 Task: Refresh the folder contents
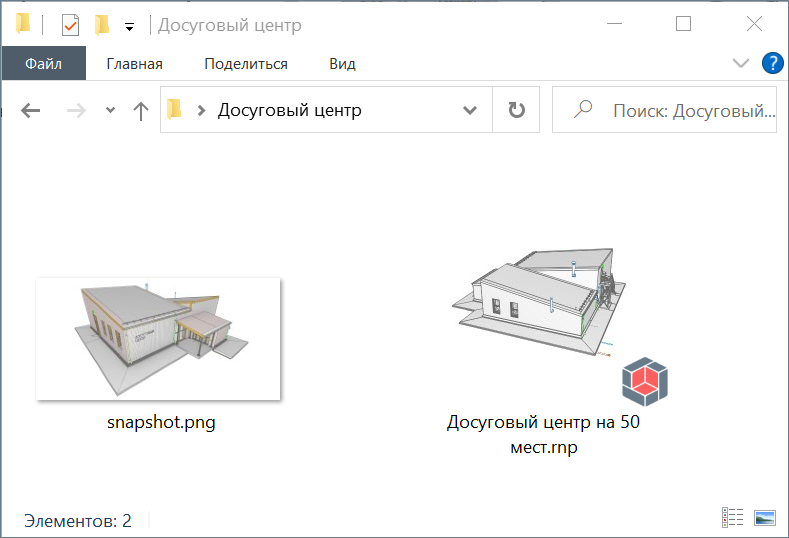[x=516, y=110]
